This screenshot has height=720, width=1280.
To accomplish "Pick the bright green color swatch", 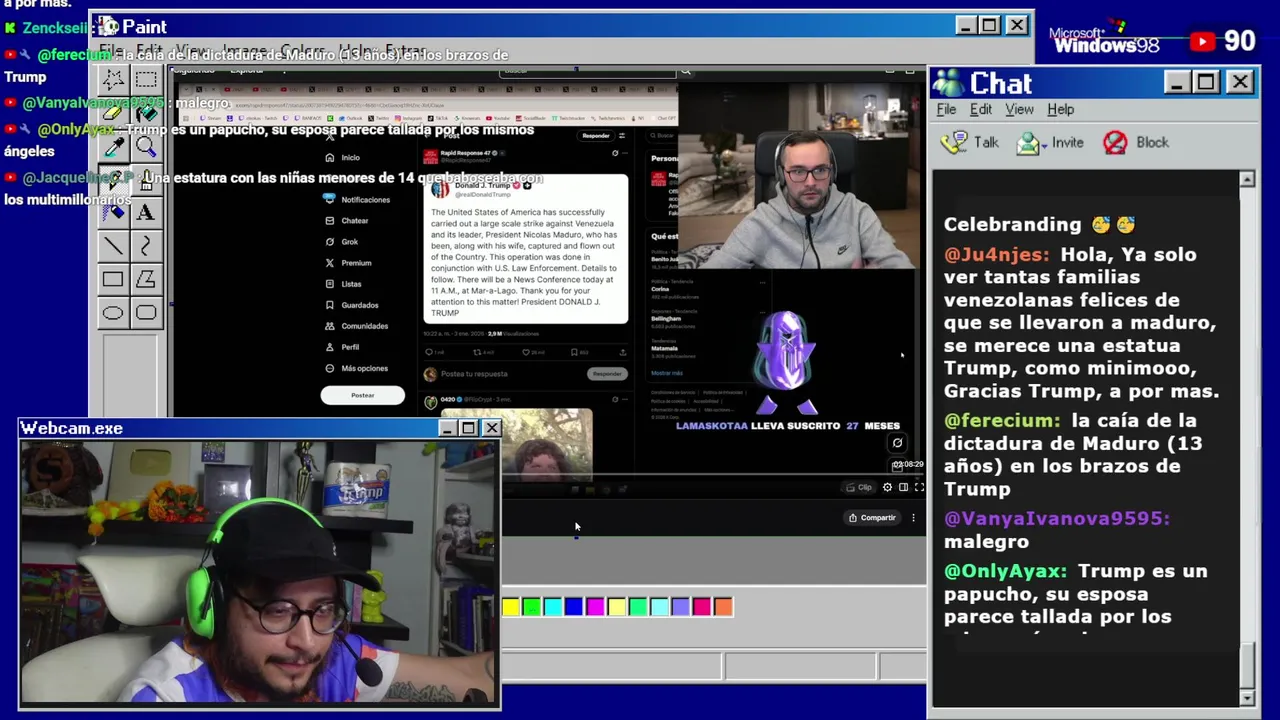I will [532, 606].
